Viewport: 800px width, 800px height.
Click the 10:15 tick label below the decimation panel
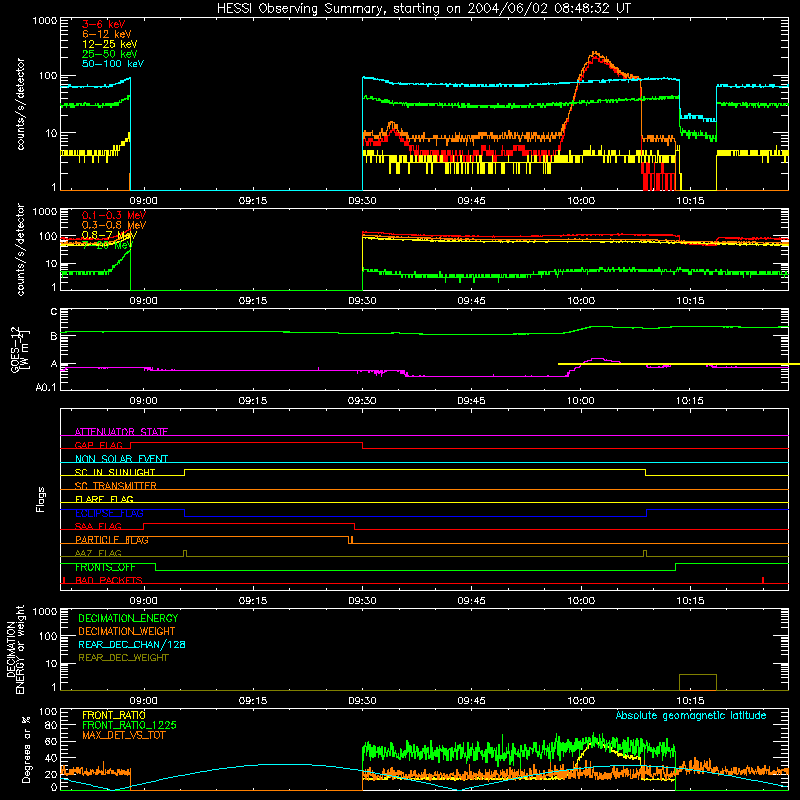click(690, 701)
